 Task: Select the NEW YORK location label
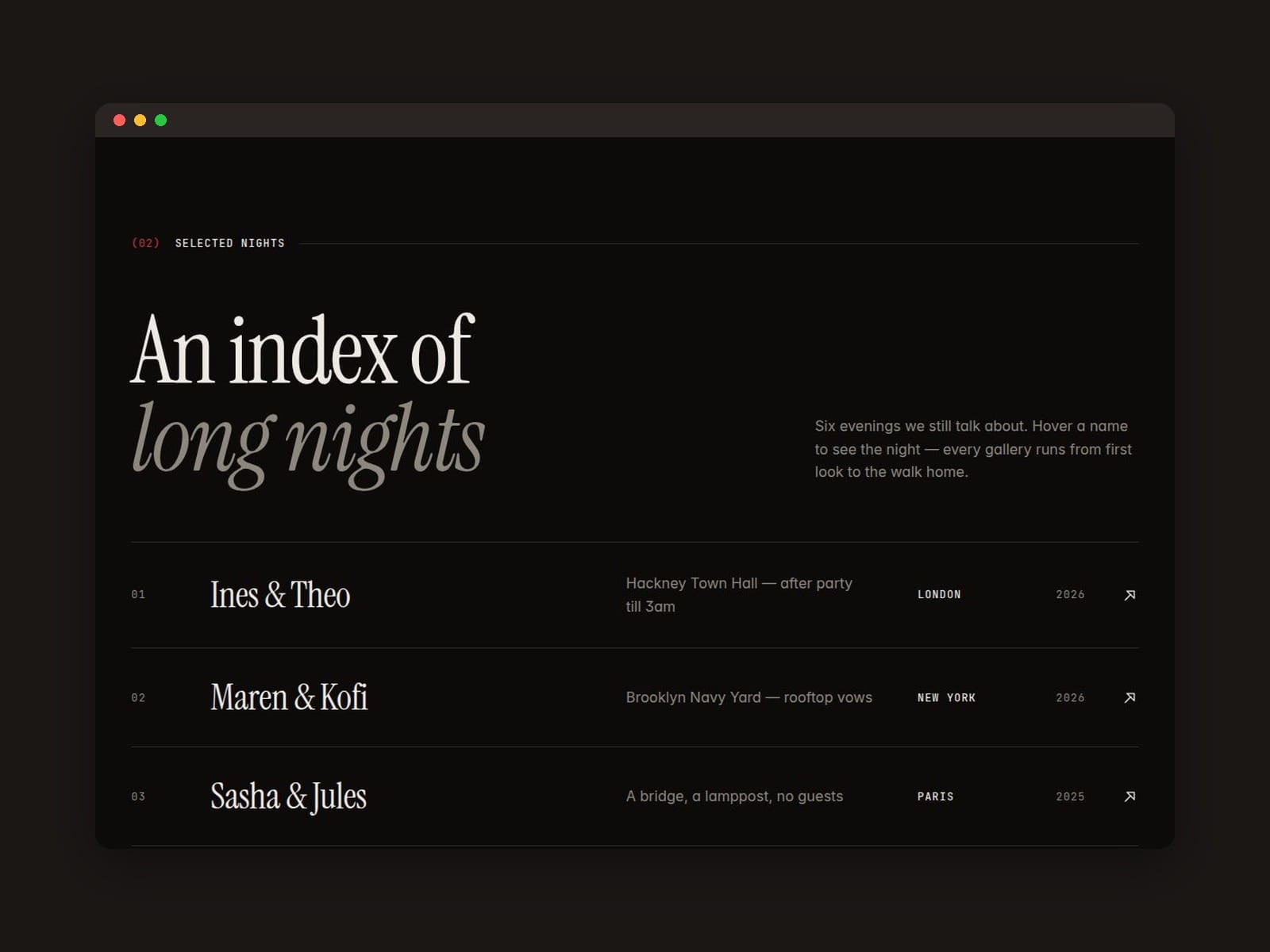(946, 697)
